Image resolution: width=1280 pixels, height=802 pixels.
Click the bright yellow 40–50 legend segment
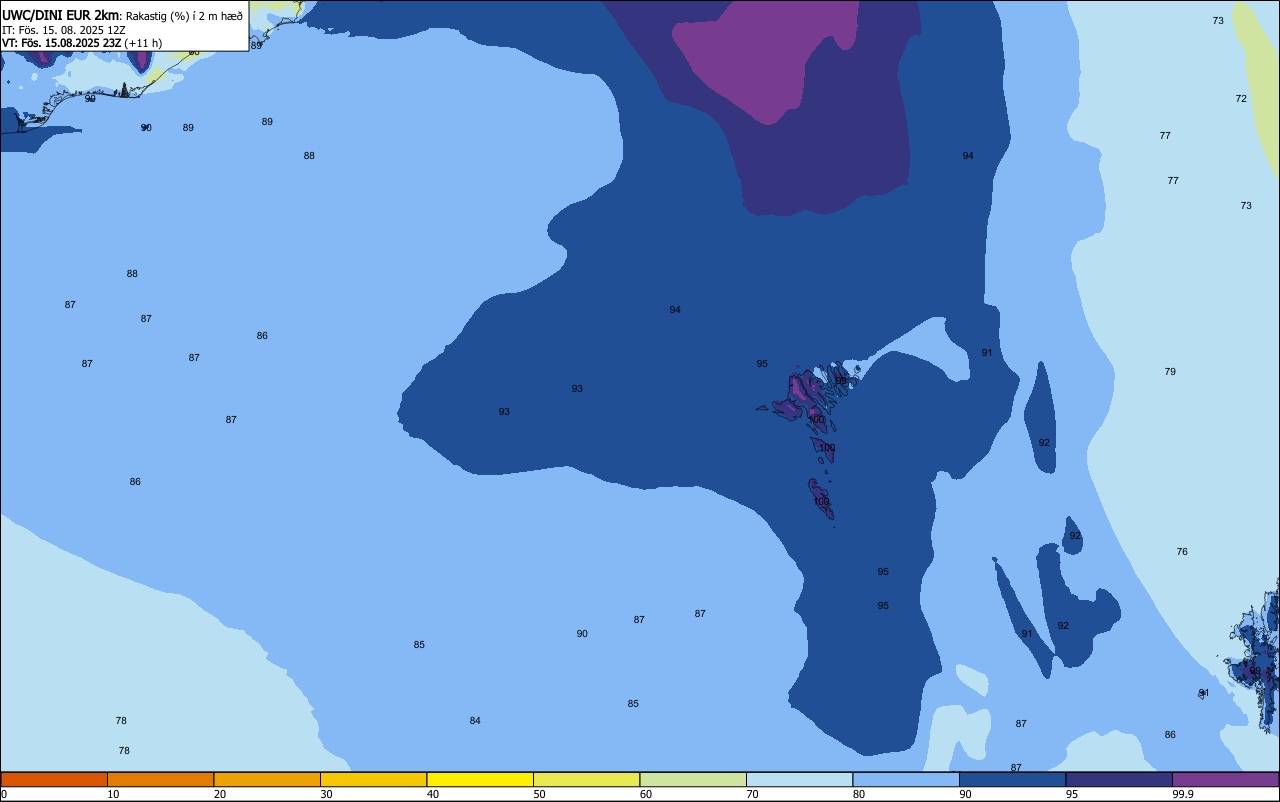point(480,779)
